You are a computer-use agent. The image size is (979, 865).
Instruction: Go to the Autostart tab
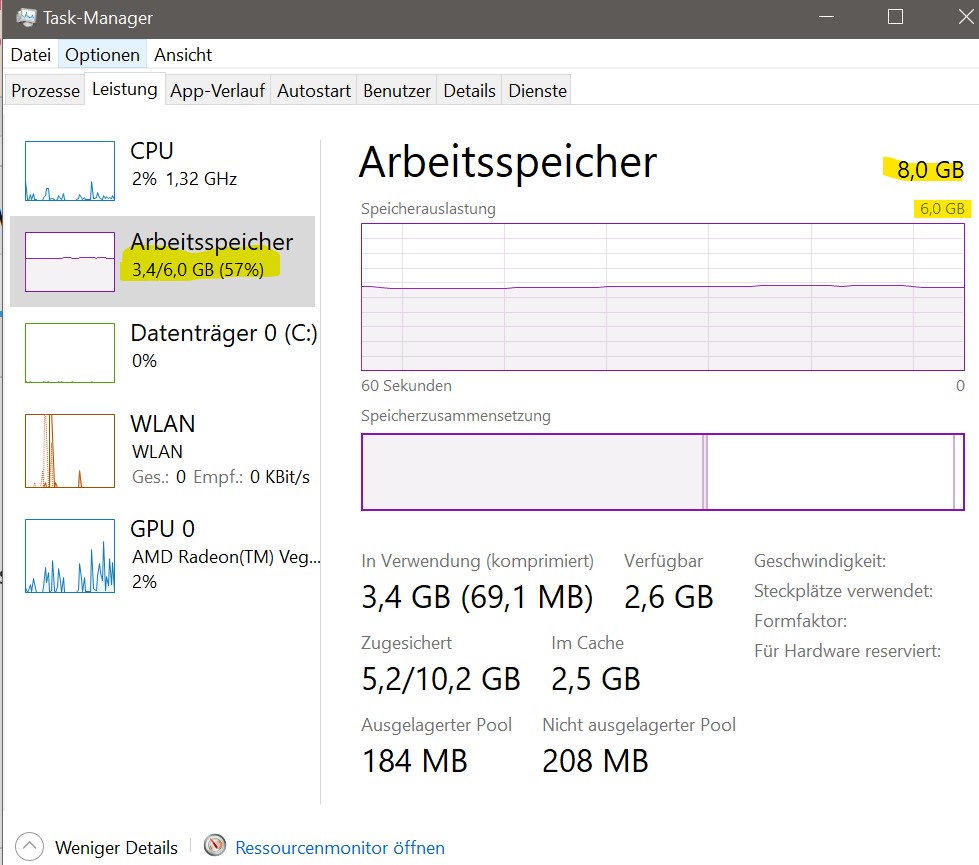314,91
